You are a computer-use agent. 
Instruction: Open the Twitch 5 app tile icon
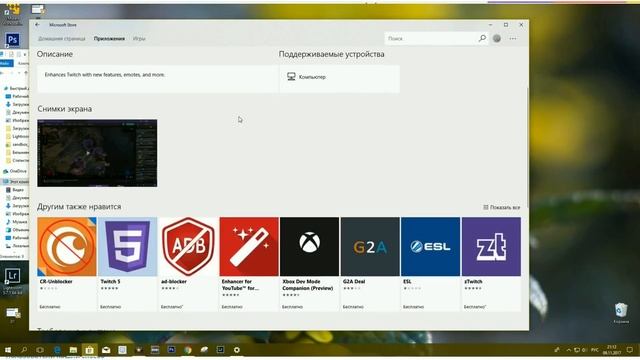click(128, 247)
